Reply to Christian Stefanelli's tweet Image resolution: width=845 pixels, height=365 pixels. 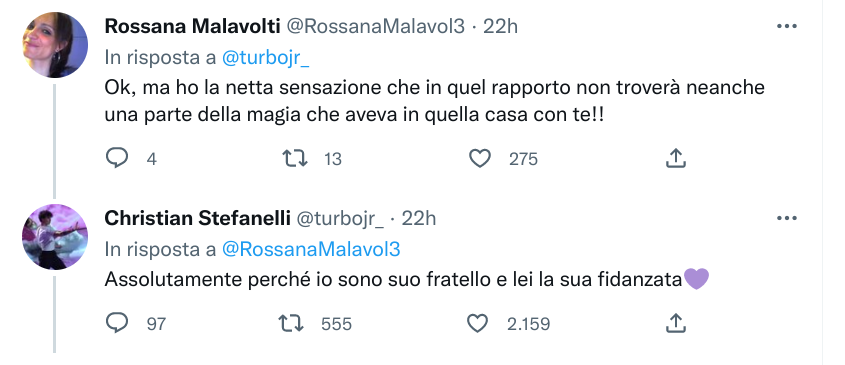pyautogui.click(x=116, y=323)
